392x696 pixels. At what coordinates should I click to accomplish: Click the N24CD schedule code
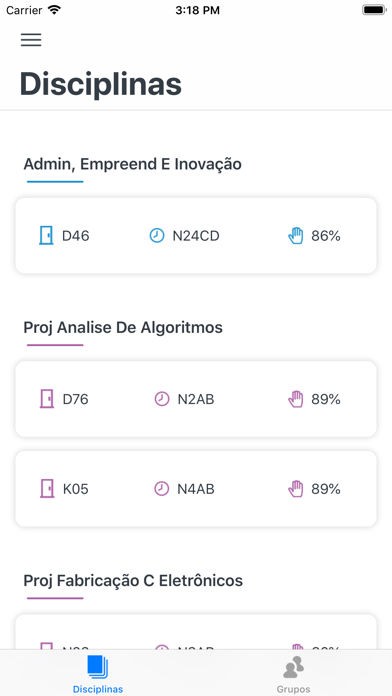(x=196, y=236)
